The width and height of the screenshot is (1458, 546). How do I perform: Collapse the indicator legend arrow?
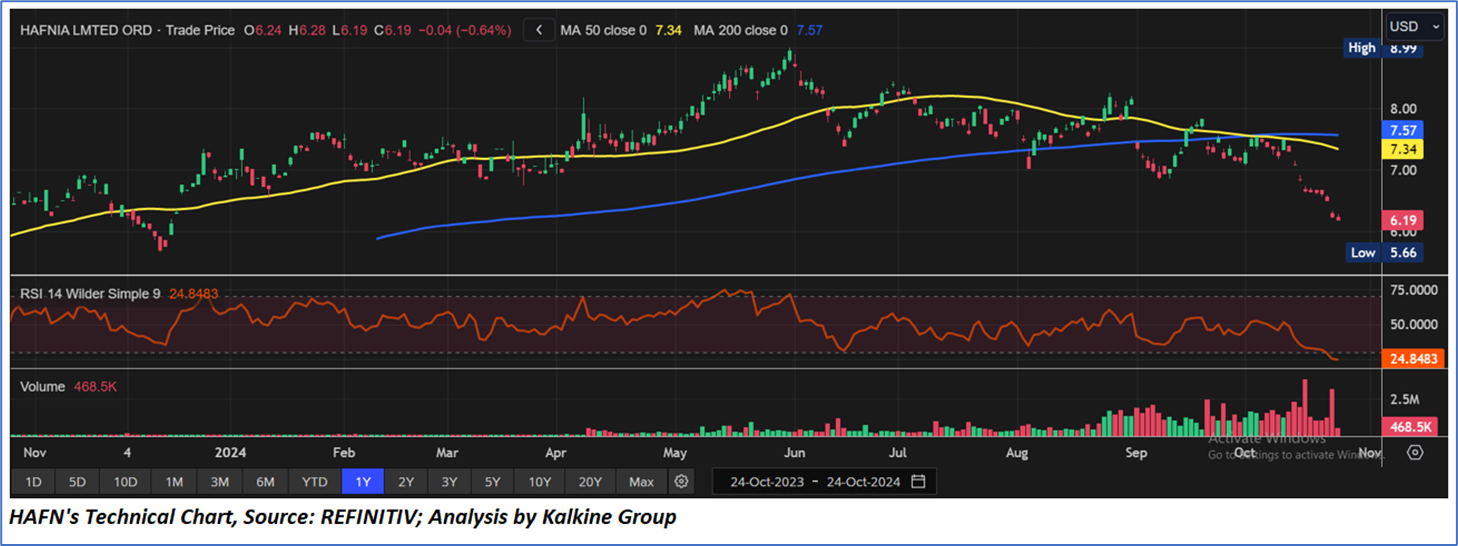[x=539, y=30]
